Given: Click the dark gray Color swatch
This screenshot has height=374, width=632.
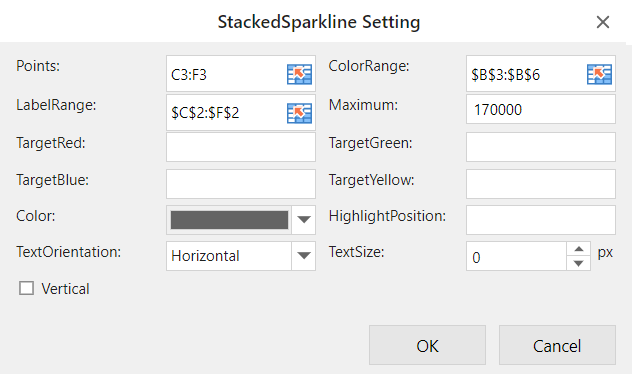Looking at the screenshot, I should click(x=229, y=220).
